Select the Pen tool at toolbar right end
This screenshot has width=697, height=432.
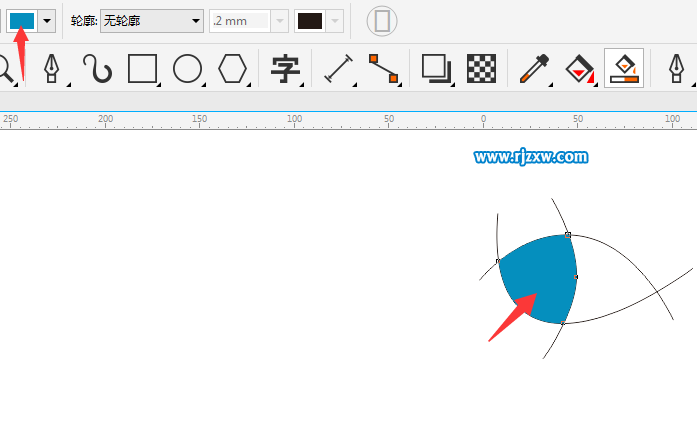tap(677, 68)
